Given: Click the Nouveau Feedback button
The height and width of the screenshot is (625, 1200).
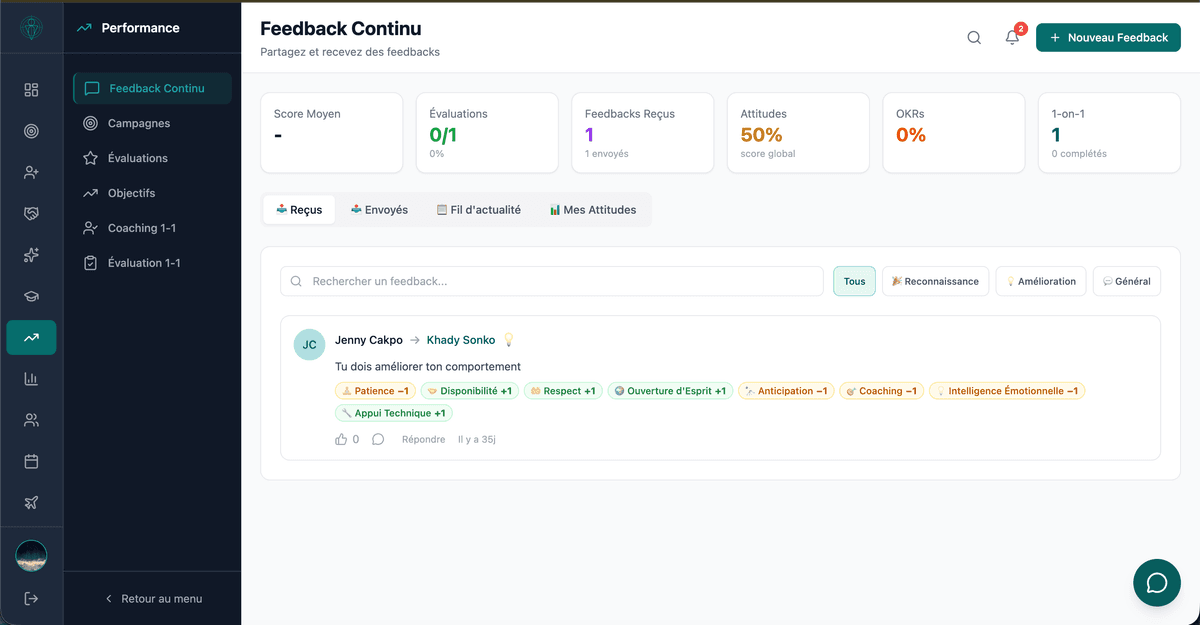Looking at the screenshot, I should 1108,37.
